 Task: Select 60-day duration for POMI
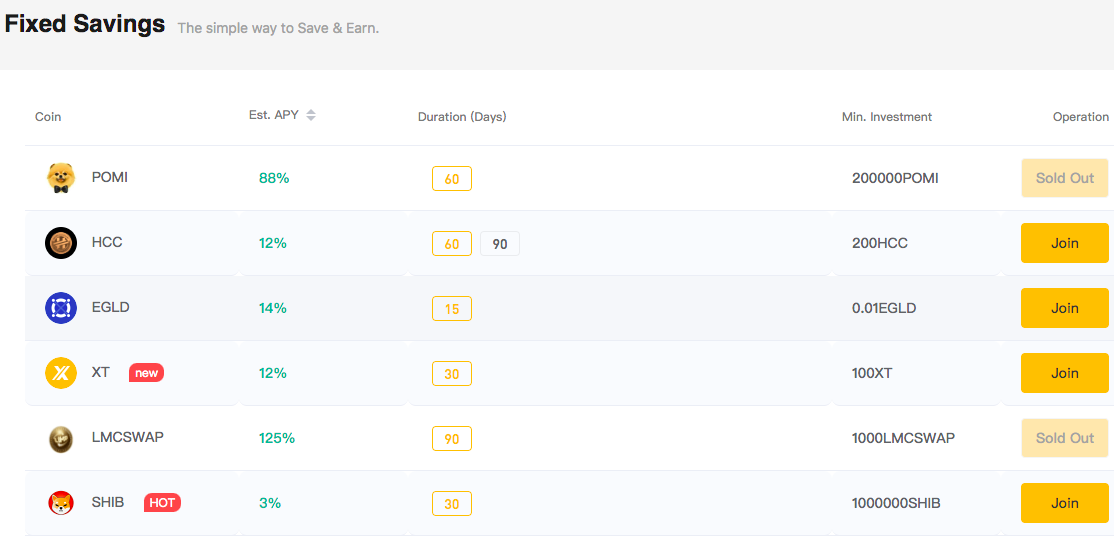click(452, 178)
